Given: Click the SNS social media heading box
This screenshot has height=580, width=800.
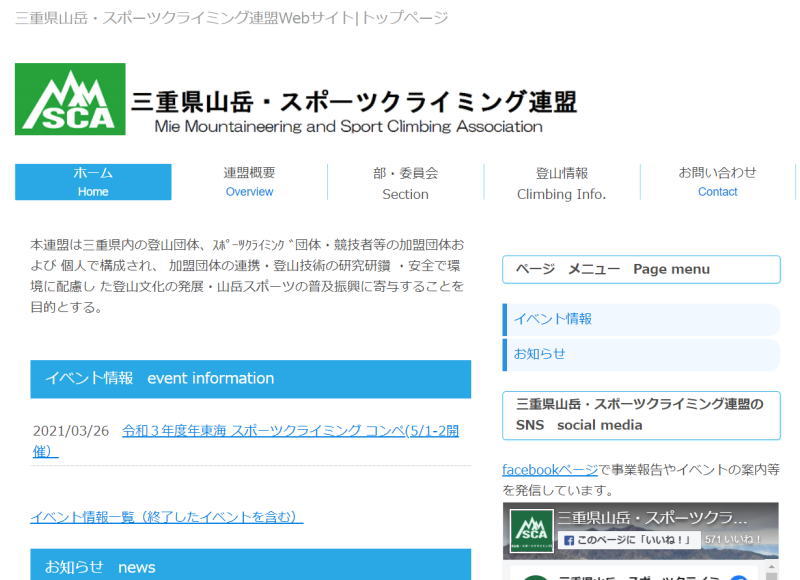Looking at the screenshot, I should (641, 415).
